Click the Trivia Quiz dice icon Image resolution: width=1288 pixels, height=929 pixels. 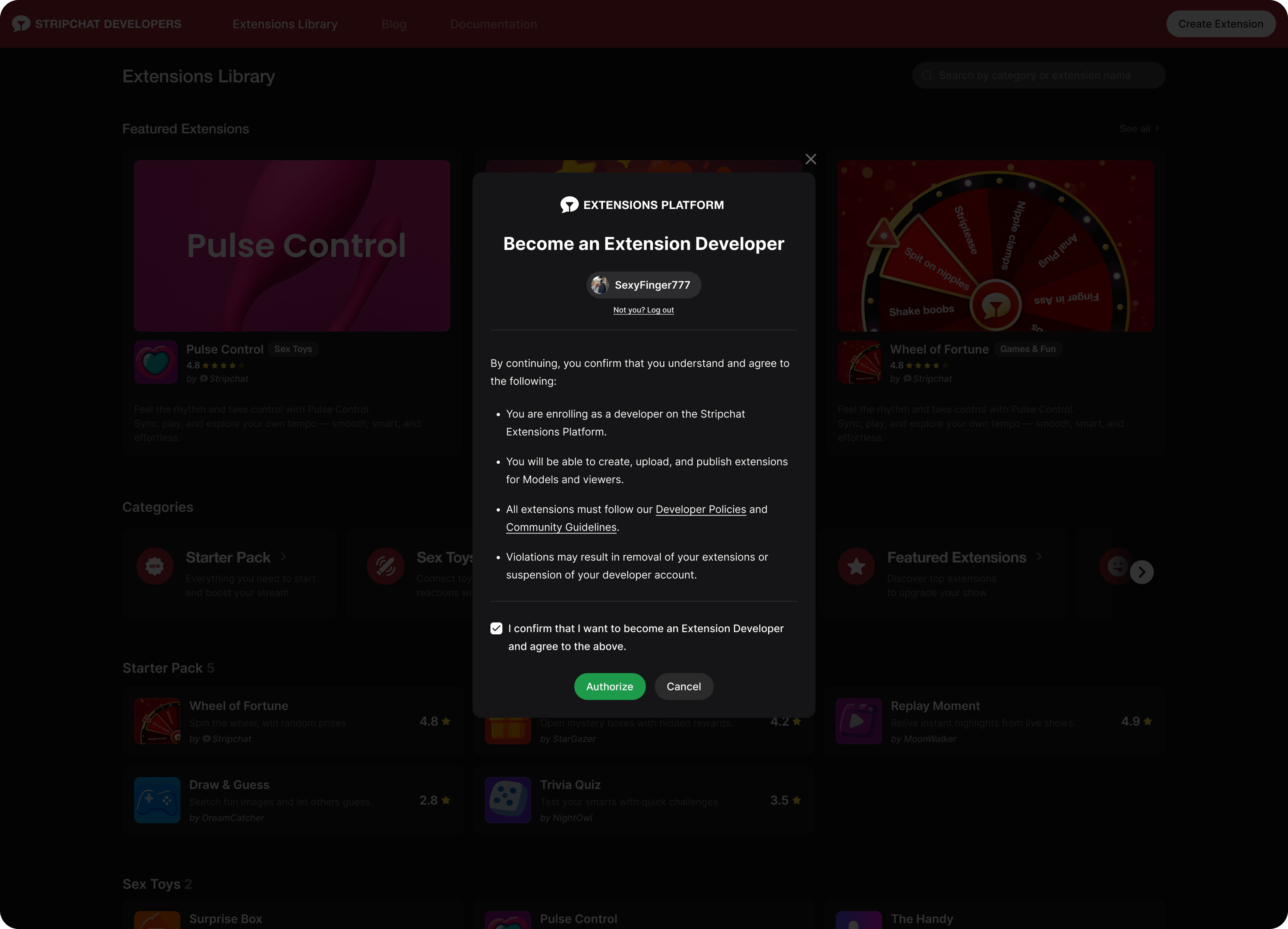(x=508, y=800)
